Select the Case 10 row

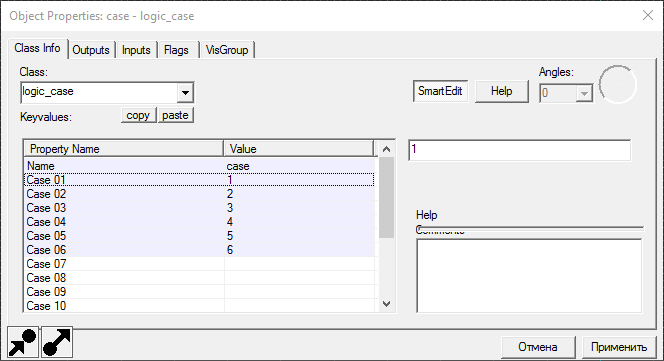(x=199, y=305)
